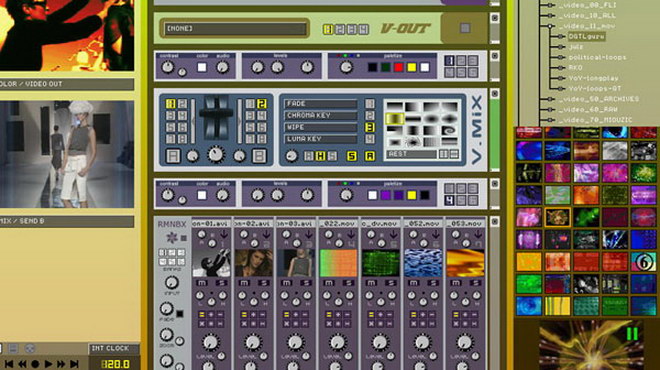Select CHROMA KEY mix mode
The width and height of the screenshot is (660, 370).
(321, 115)
